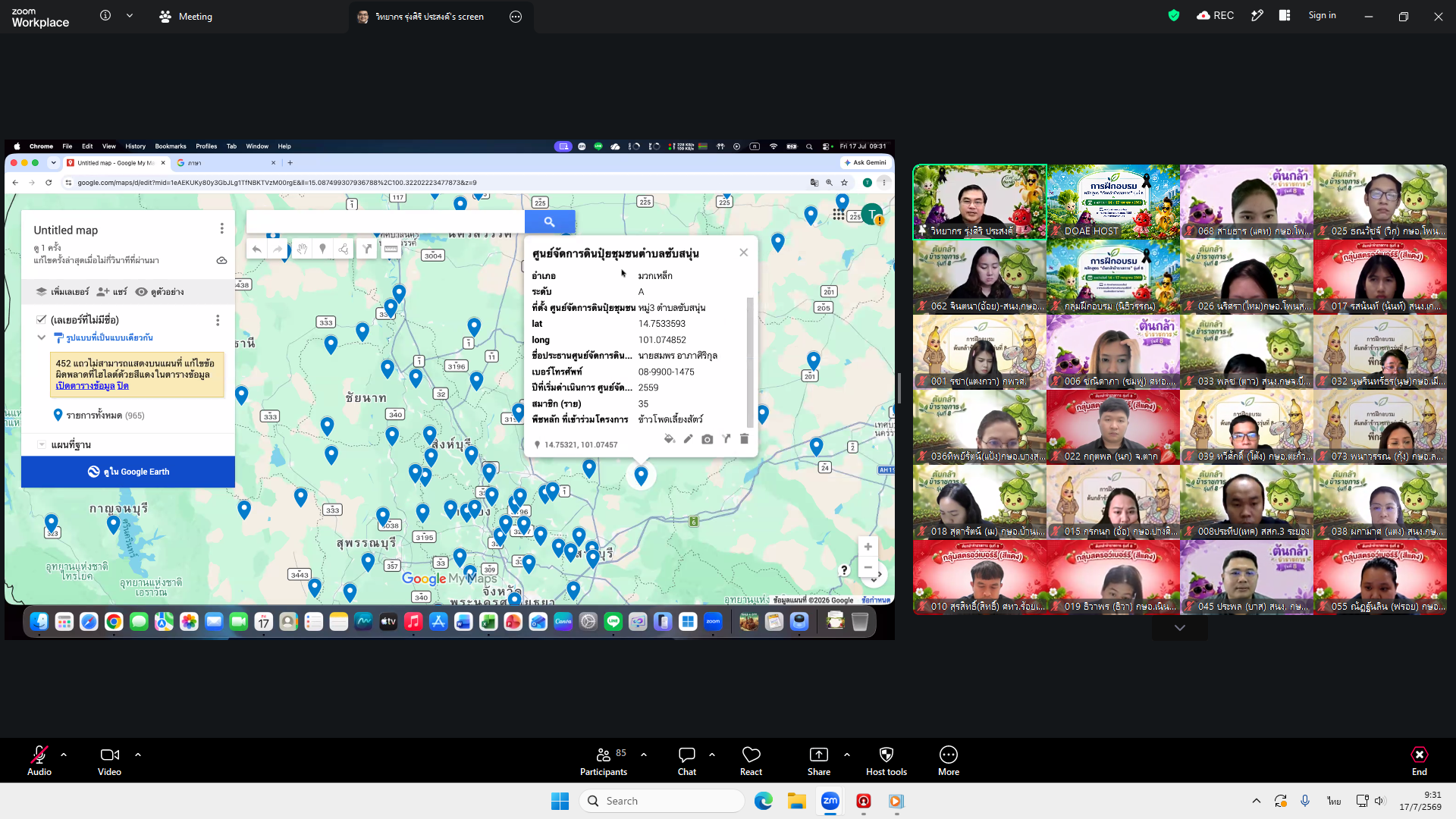Select the Meeting tab
This screenshot has height=819, width=1456.
coord(186,16)
